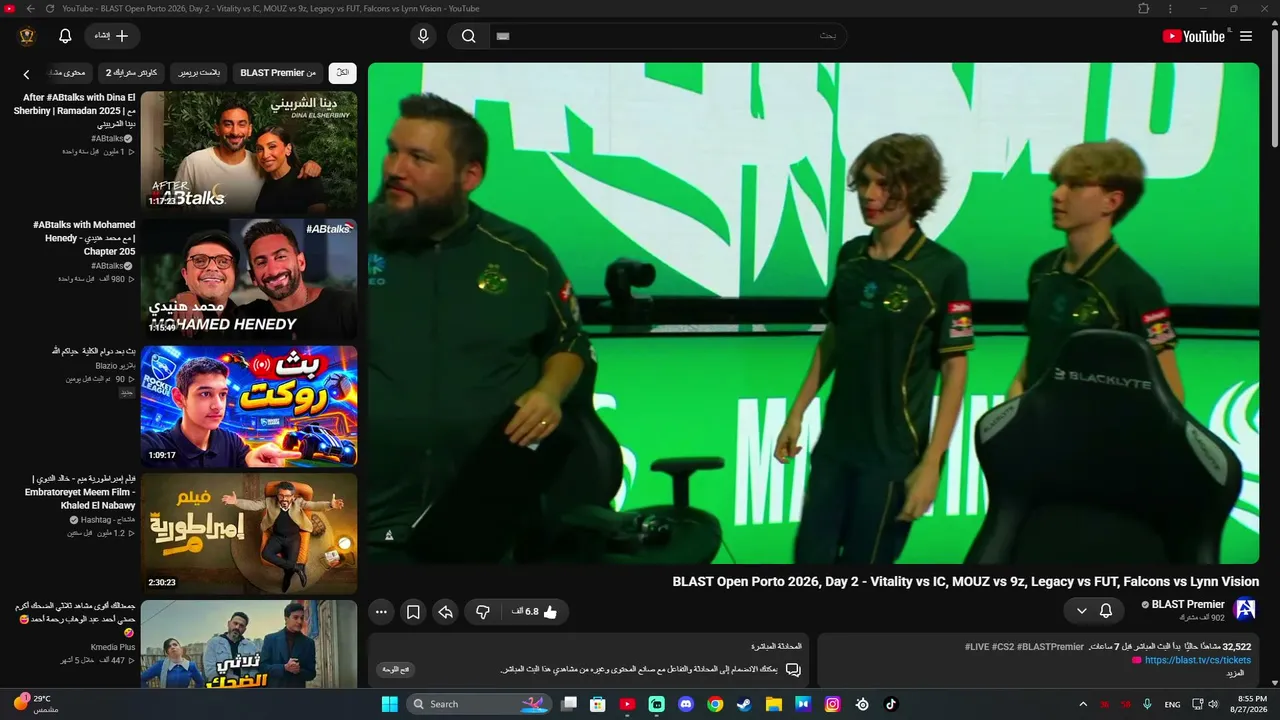Screen dimensions: 1280x720
Task: Open the notifications bell in header
Action: [65, 36]
